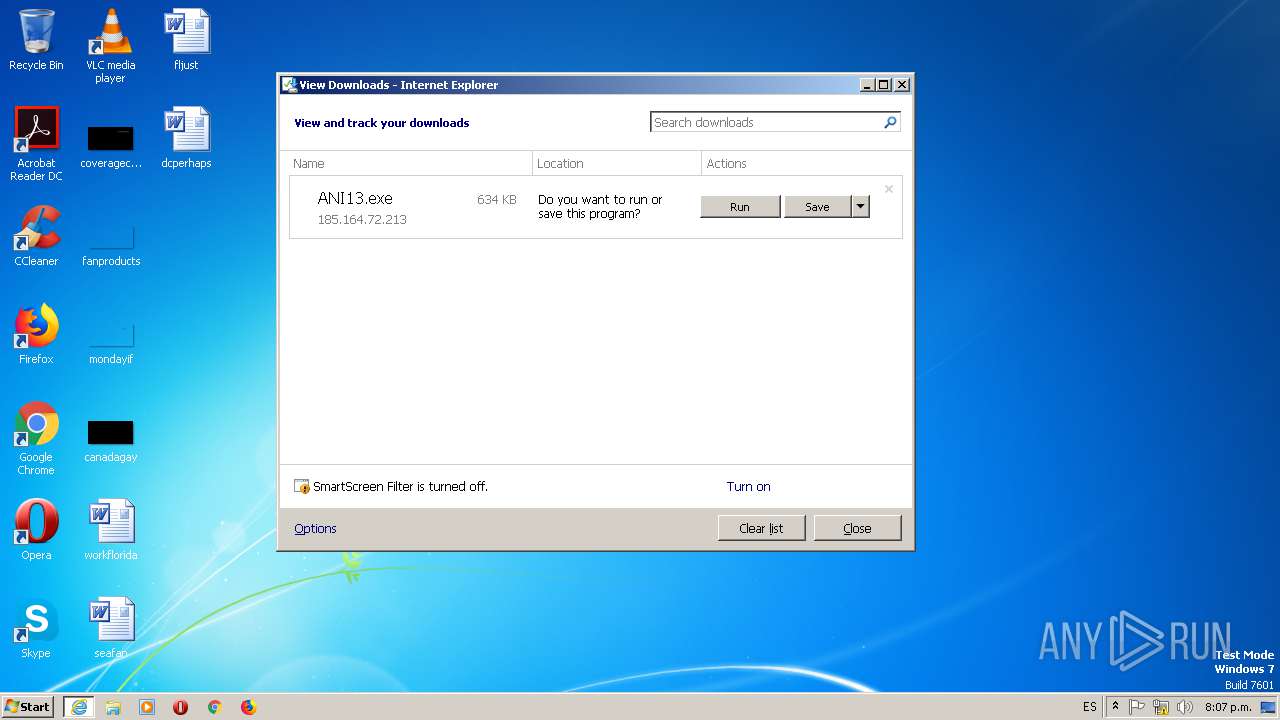Click the network tray icon
Image resolution: width=1280 pixels, height=720 pixels.
pos(1161,707)
